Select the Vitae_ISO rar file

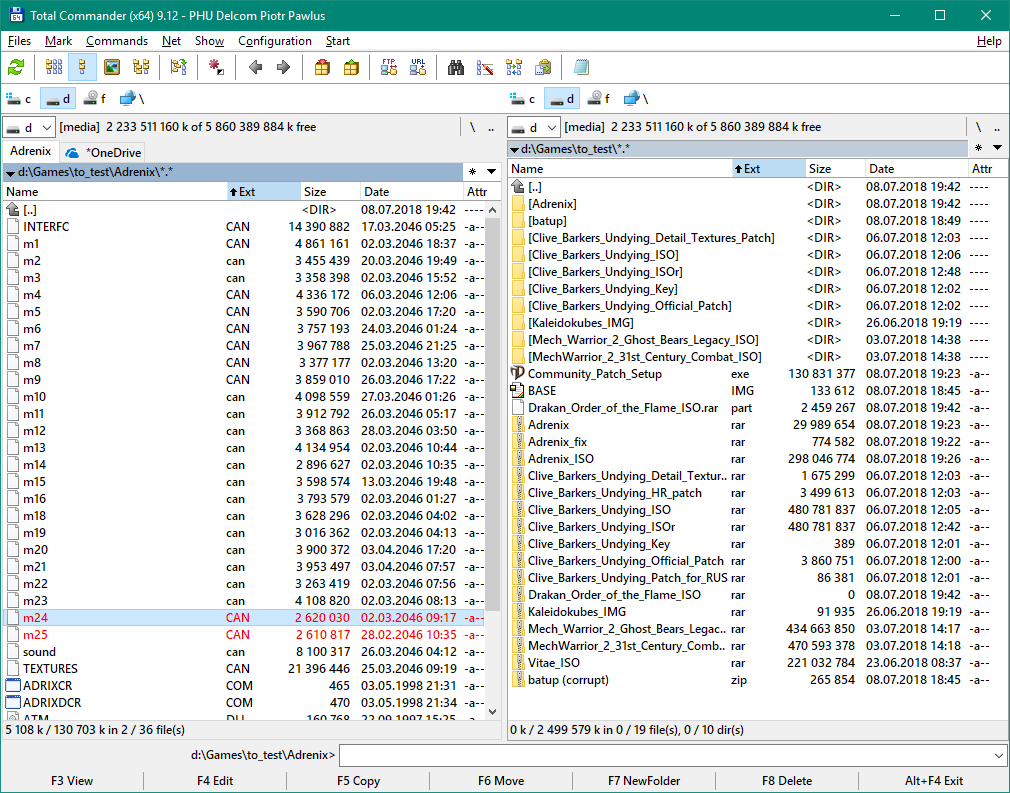click(x=553, y=662)
